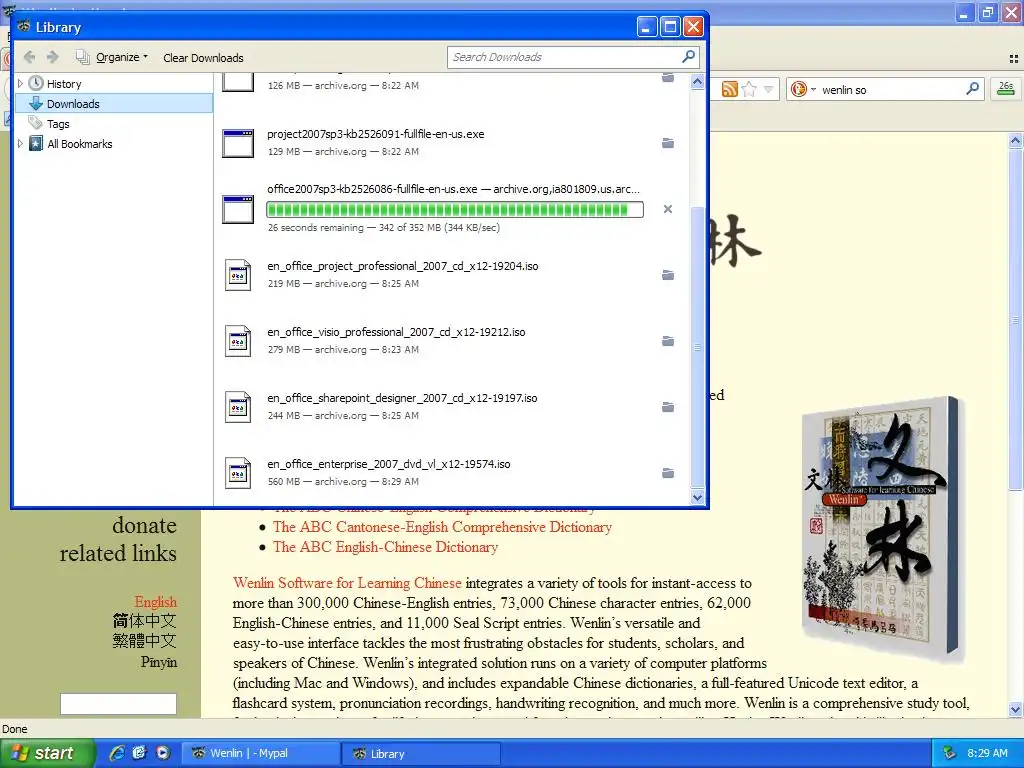Open the search engine selector dropdown
The height and width of the screenshot is (768, 1024).
[x=803, y=89]
